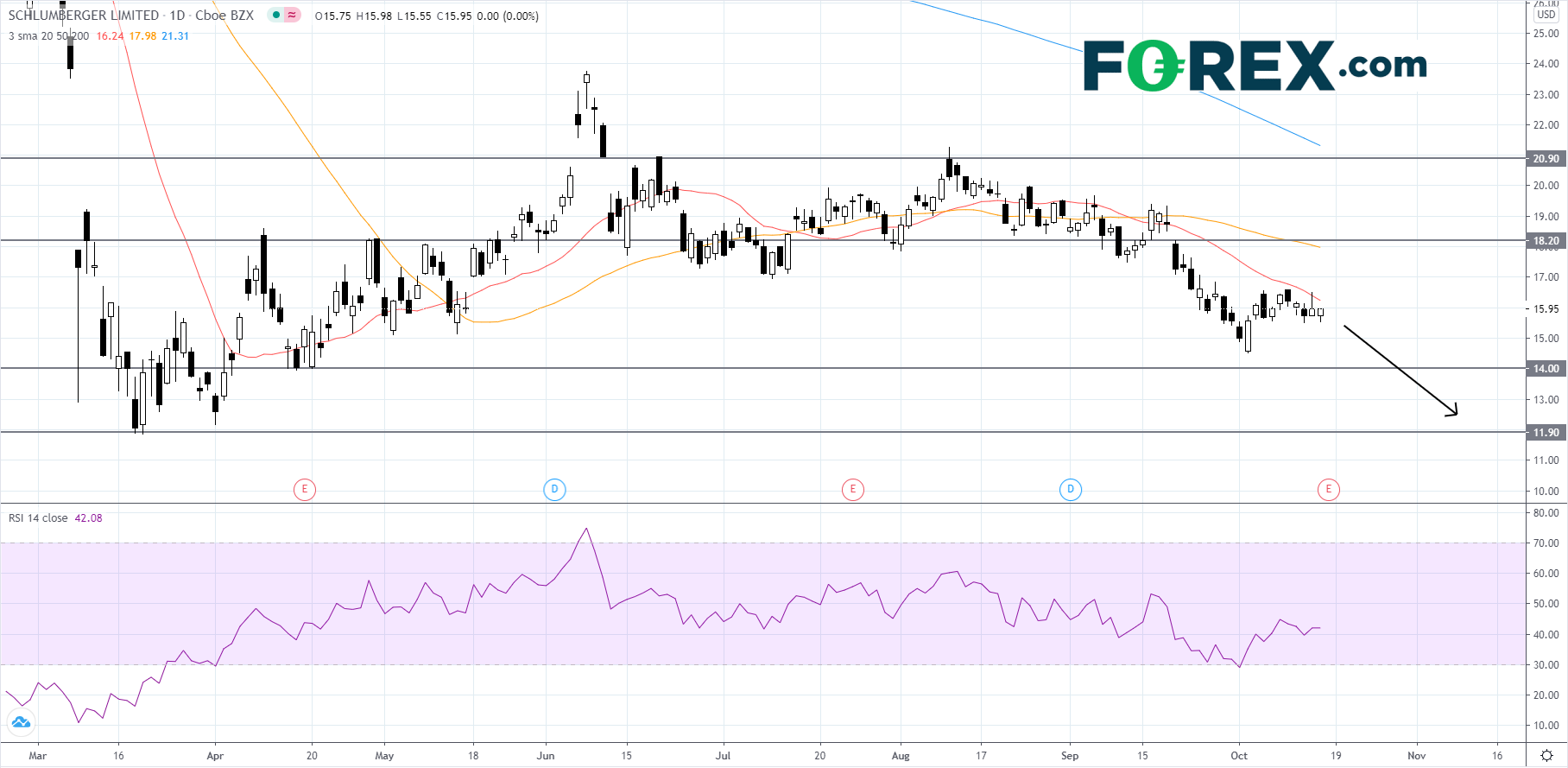1568x768 pixels.
Task: Click the Schlumberger Limited symbol title
Action: [83, 16]
